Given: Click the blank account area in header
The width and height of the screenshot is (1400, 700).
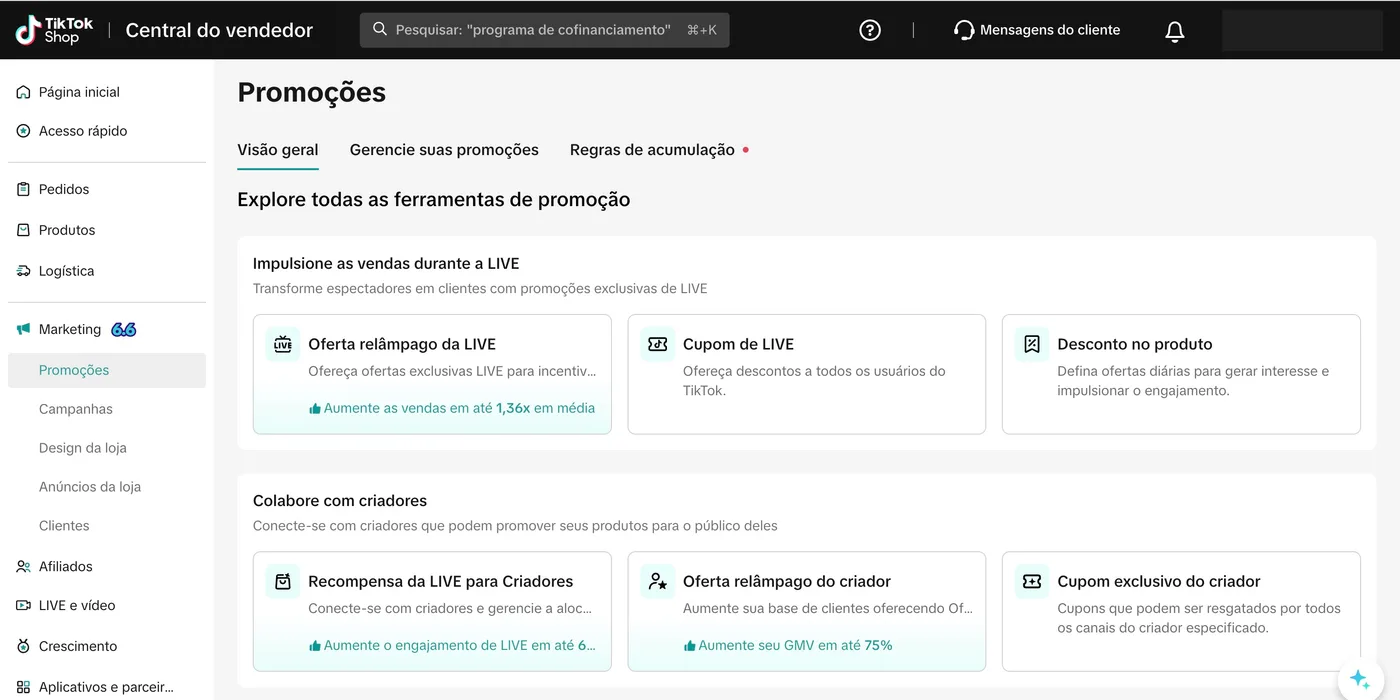Looking at the screenshot, I should point(1302,30).
